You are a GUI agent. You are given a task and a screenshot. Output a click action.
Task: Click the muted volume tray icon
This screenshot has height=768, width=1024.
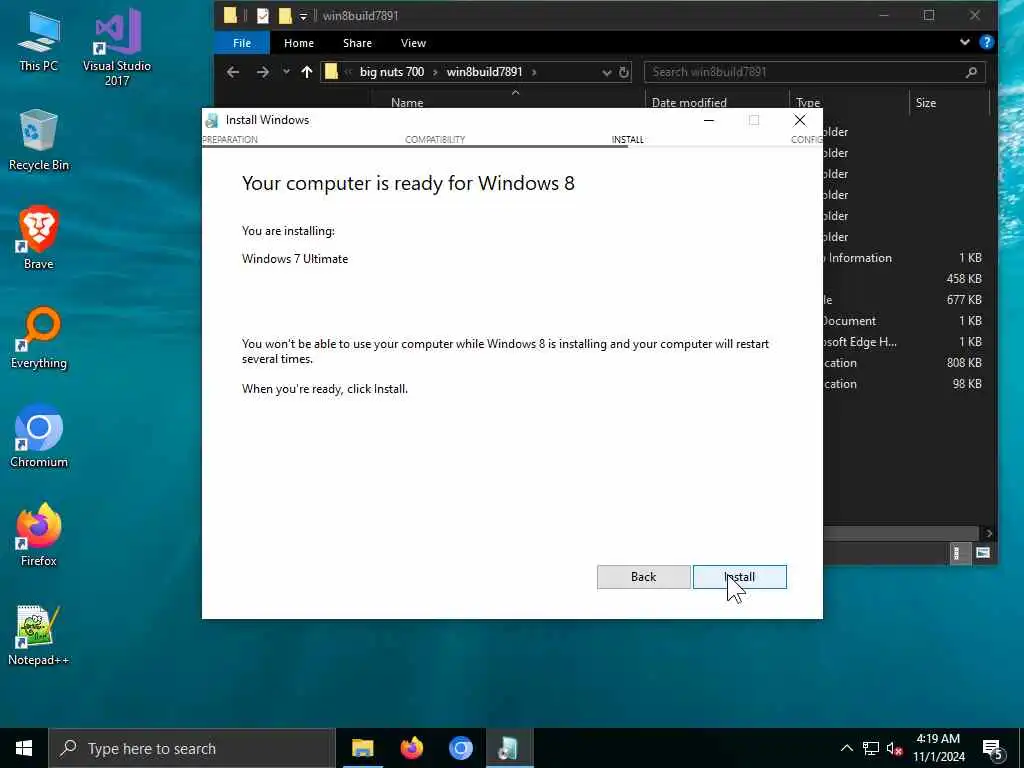pyautogui.click(x=894, y=748)
